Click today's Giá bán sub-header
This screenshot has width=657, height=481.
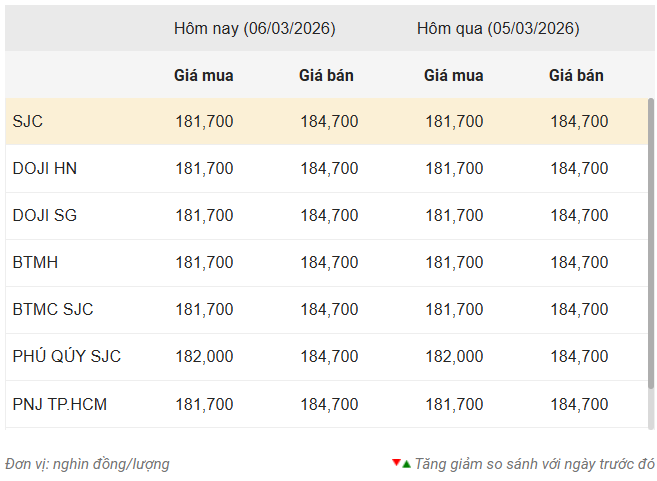(326, 75)
